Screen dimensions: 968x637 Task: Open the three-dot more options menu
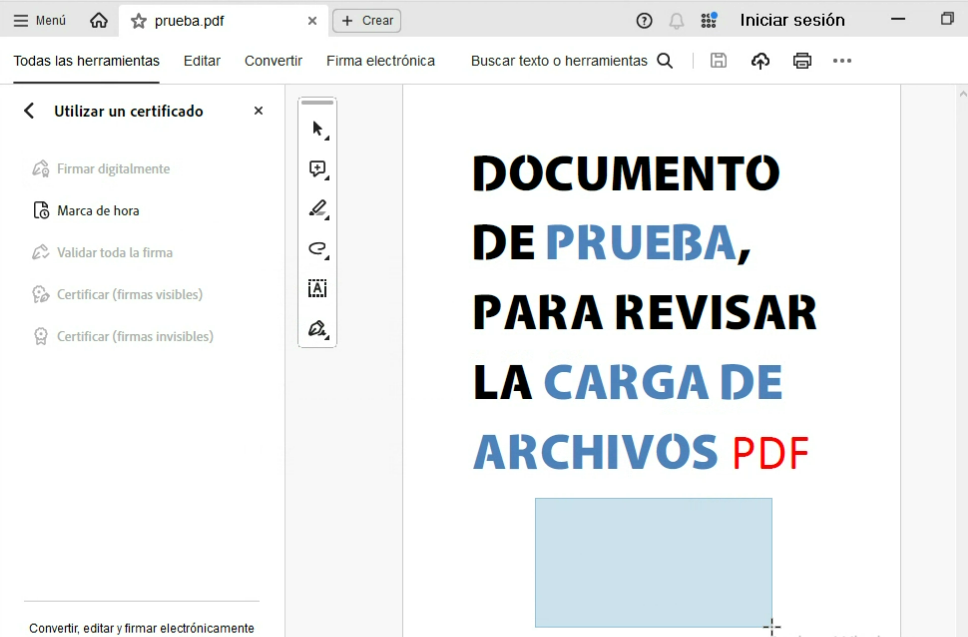842,61
